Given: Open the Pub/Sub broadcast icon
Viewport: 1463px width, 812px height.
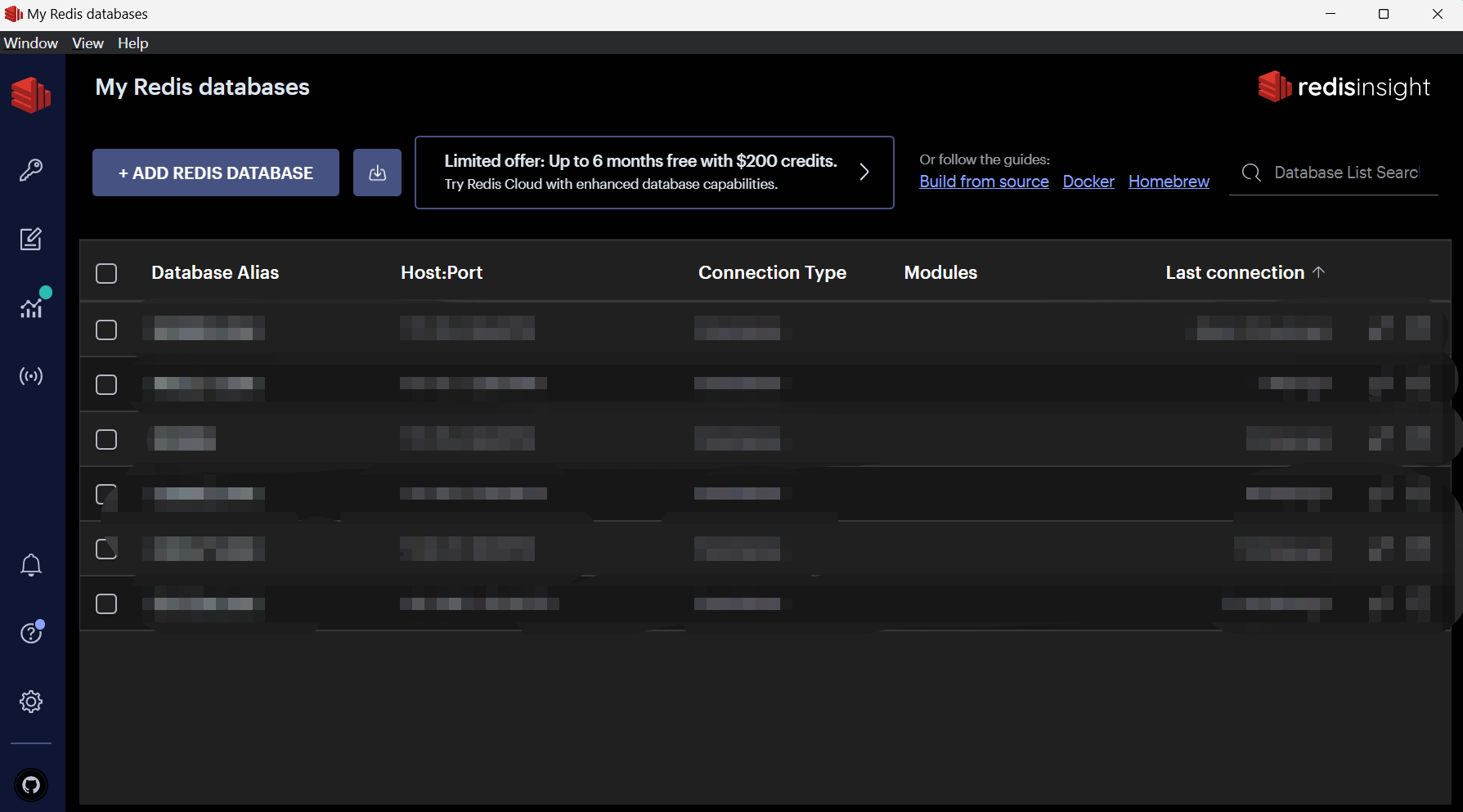Looking at the screenshot, I should (31, 376).
